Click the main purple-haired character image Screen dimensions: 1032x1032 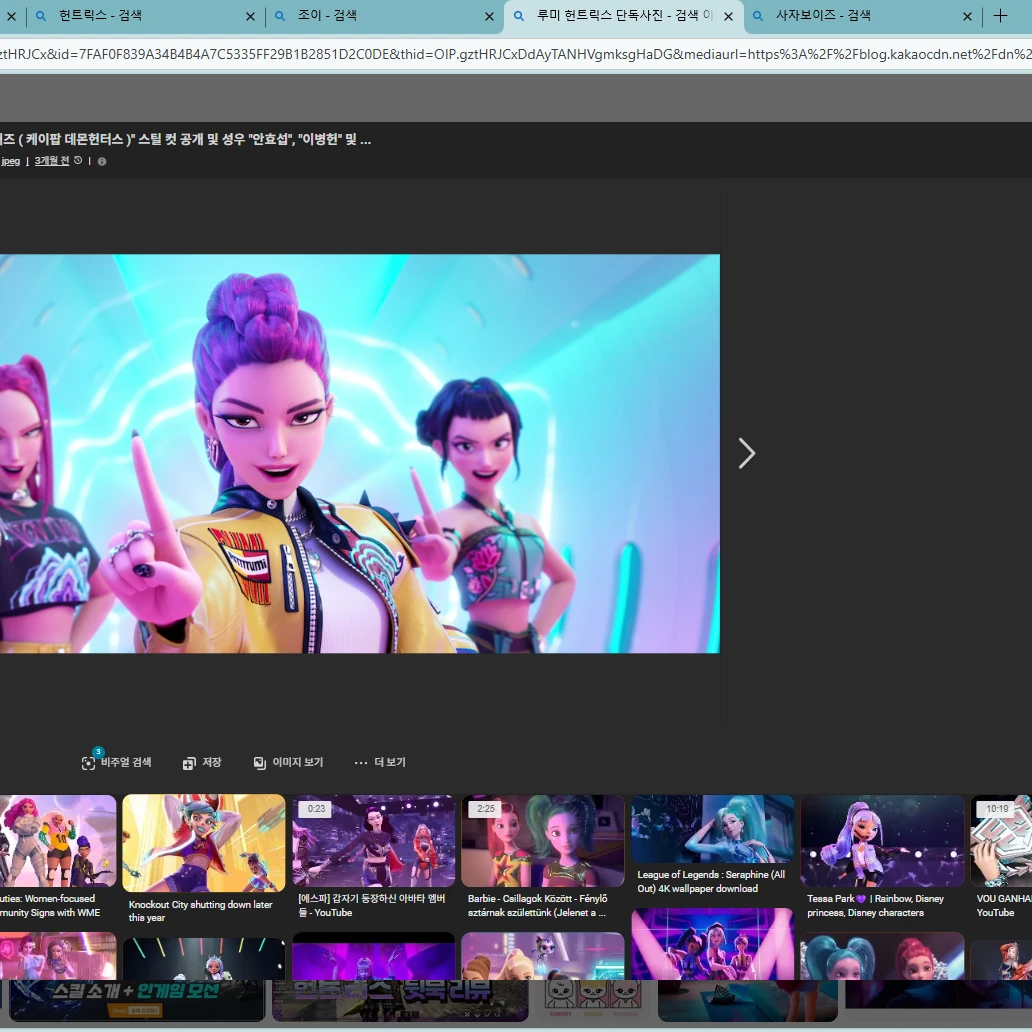(x=359, y=453)
